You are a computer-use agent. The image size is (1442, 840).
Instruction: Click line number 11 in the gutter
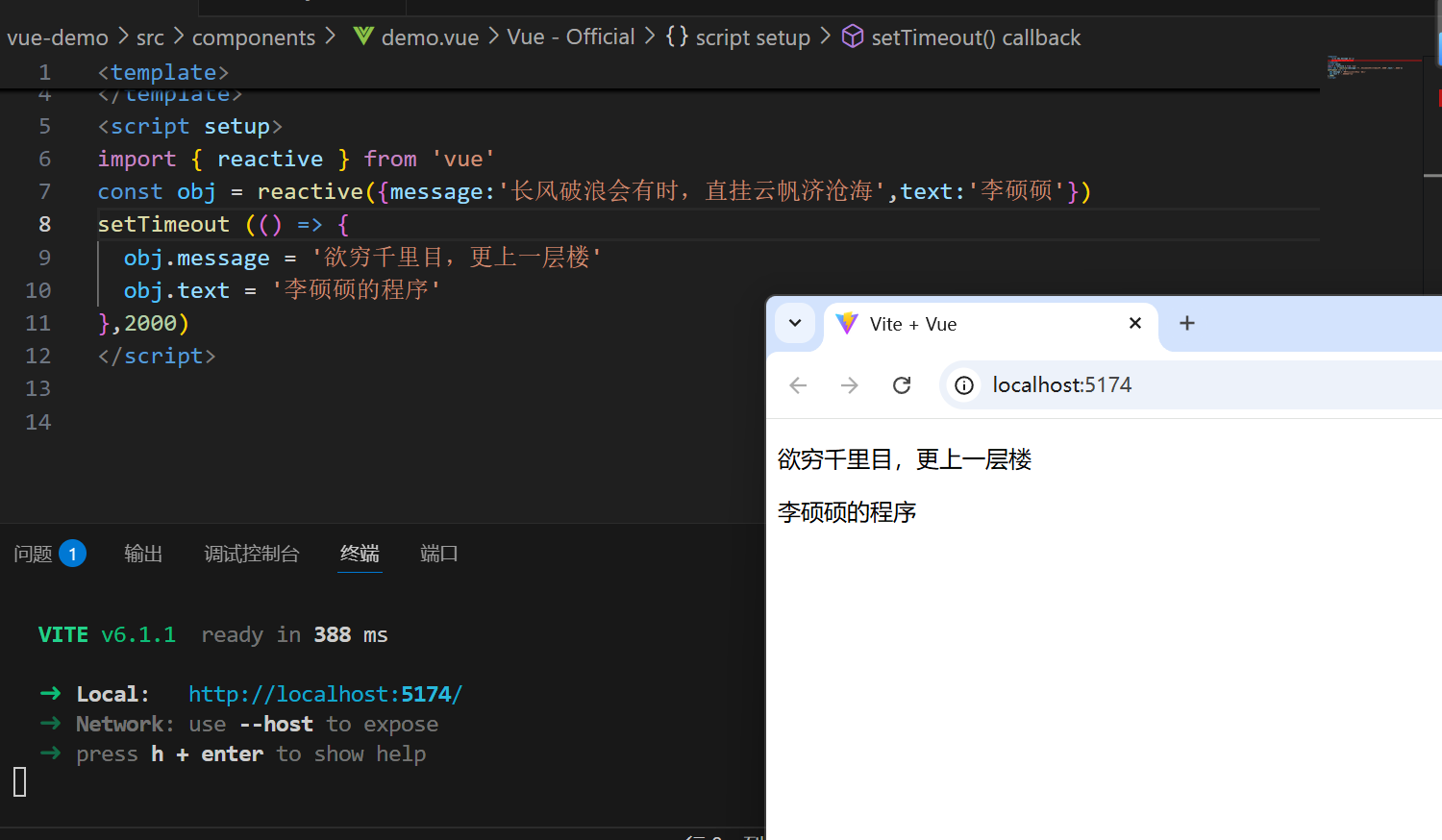[x=38, y=323]
